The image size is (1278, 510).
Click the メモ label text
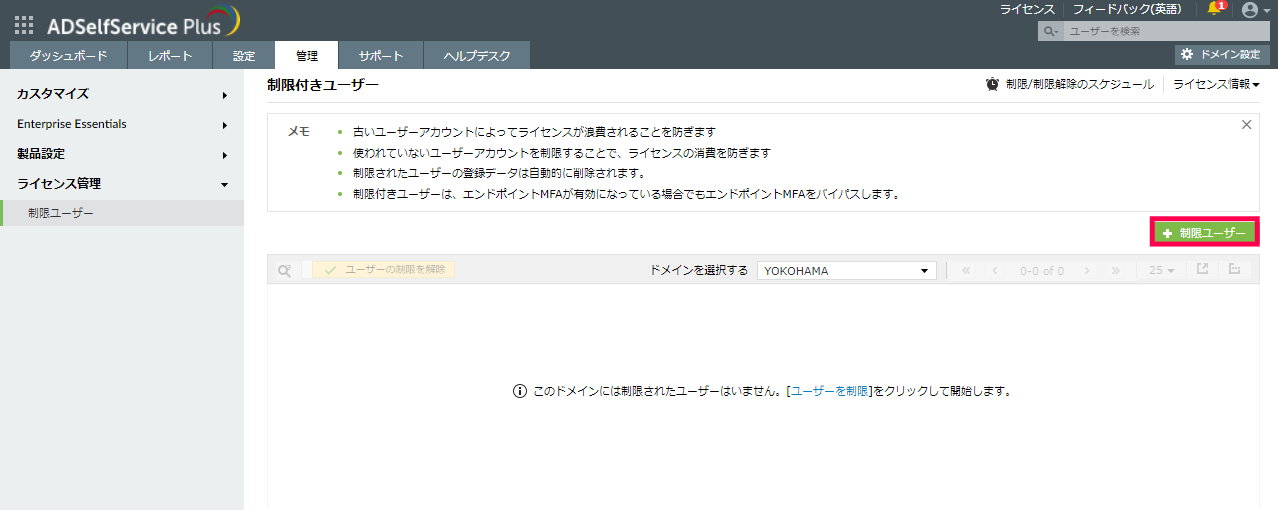coord(298,132)
